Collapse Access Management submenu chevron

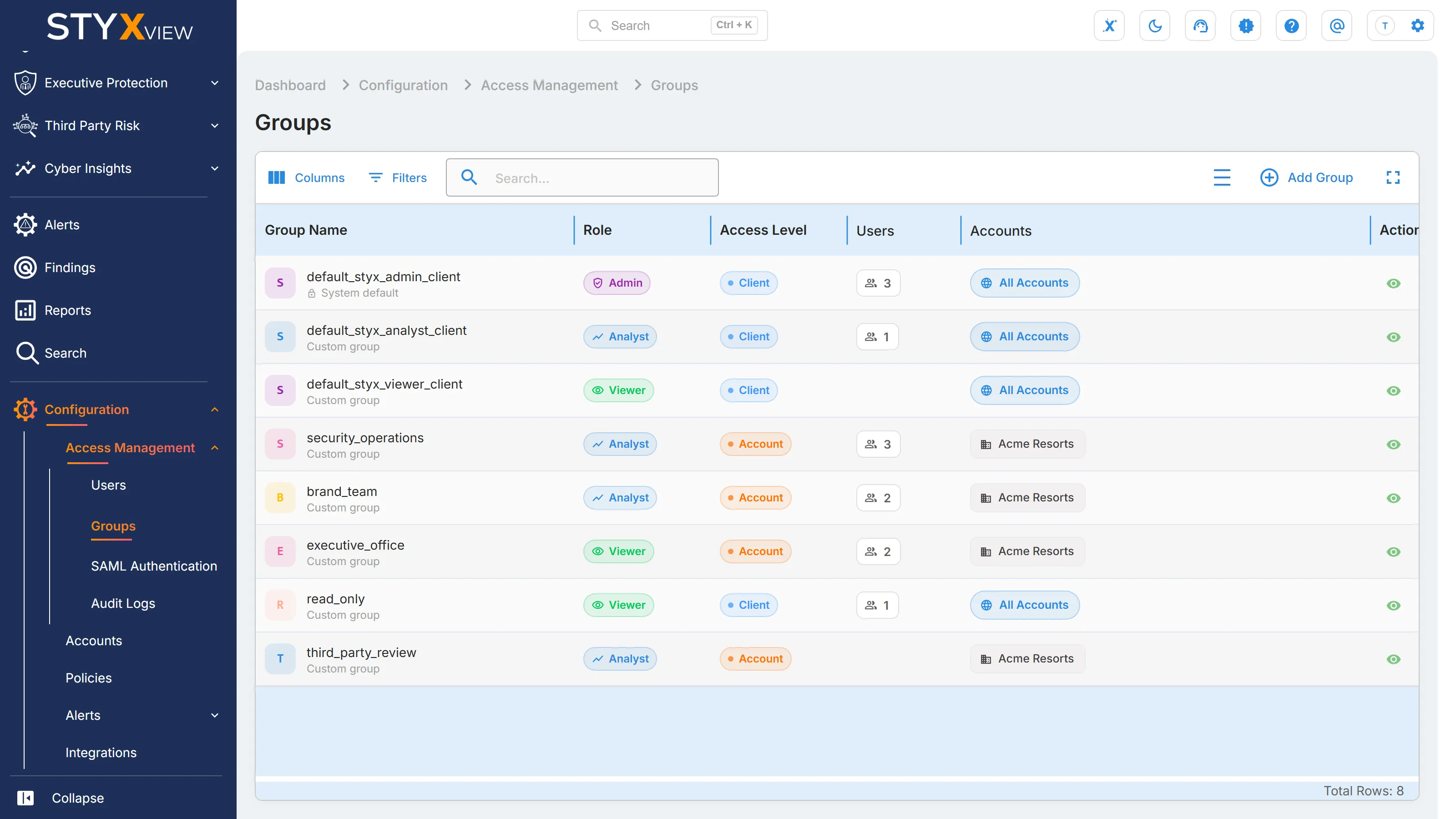[x=215, y=448]
